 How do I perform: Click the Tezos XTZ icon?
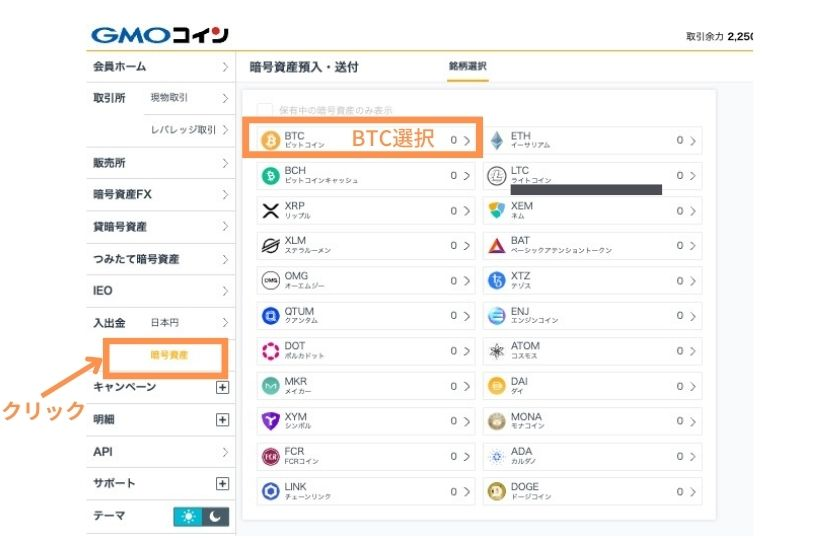click(497, 280)
